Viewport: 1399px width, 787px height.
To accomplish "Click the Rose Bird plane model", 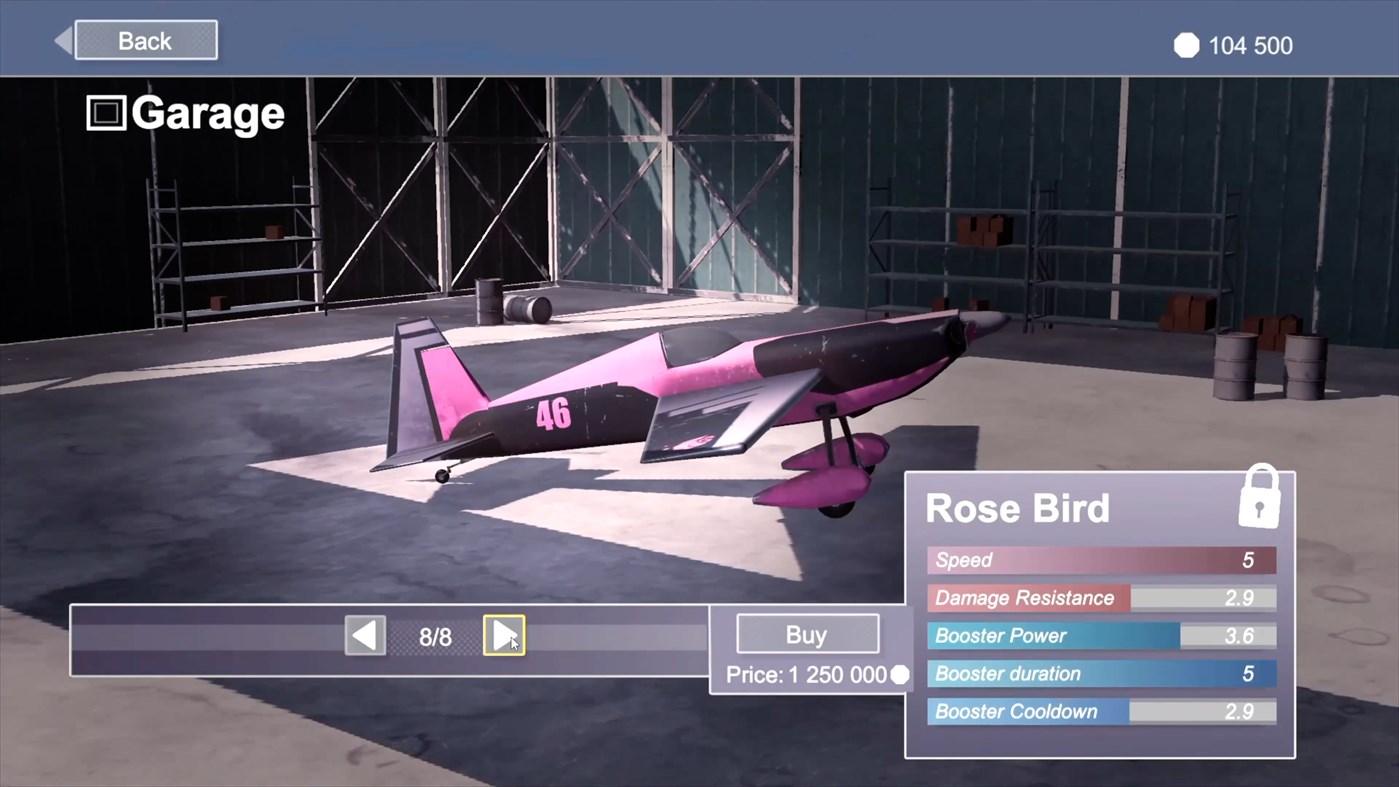I will pyautogui.click(x=650, y=400).
